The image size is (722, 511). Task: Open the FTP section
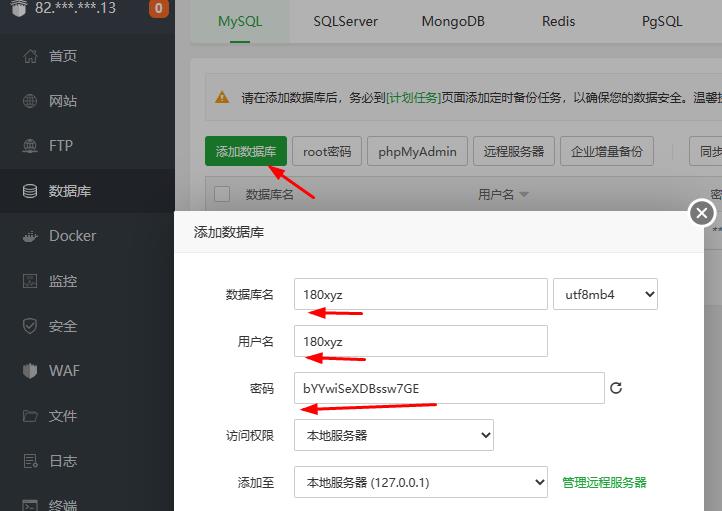pos(61,145)
